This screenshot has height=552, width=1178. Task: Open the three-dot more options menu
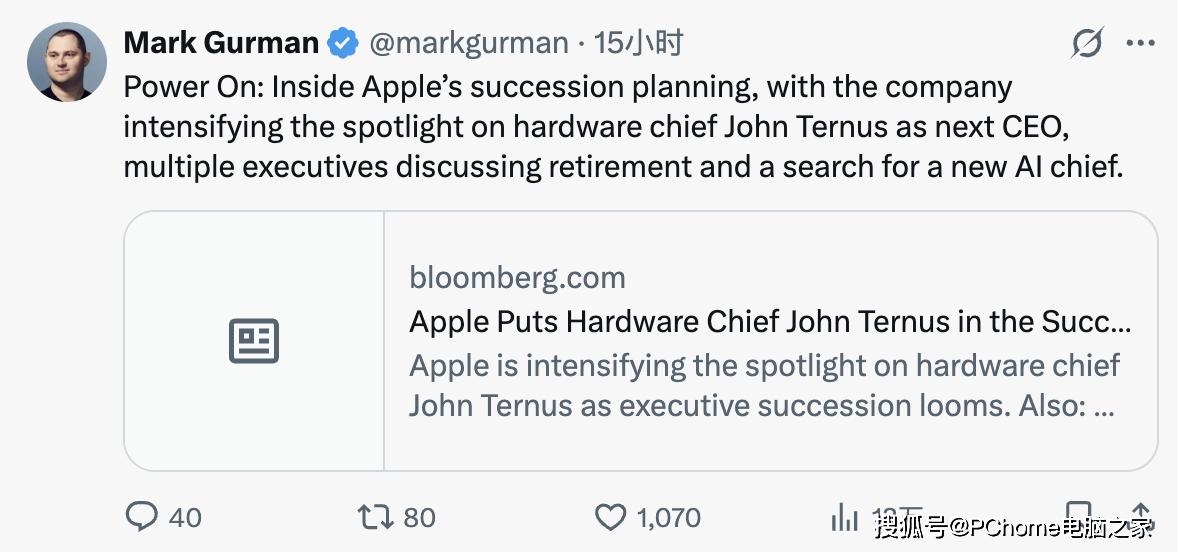(1141, 43)
